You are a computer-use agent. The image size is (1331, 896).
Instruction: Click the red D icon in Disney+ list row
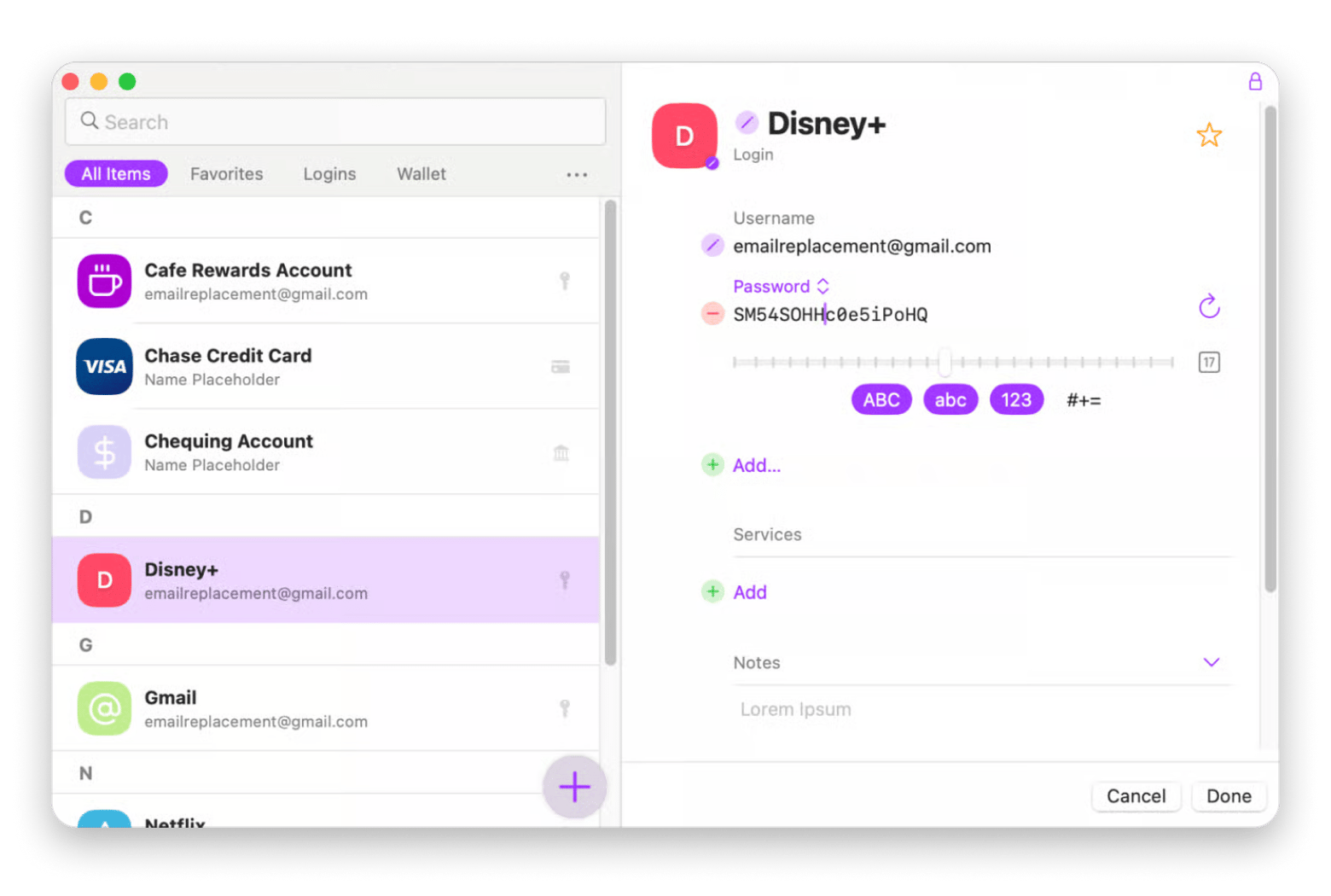coord(104,580)
